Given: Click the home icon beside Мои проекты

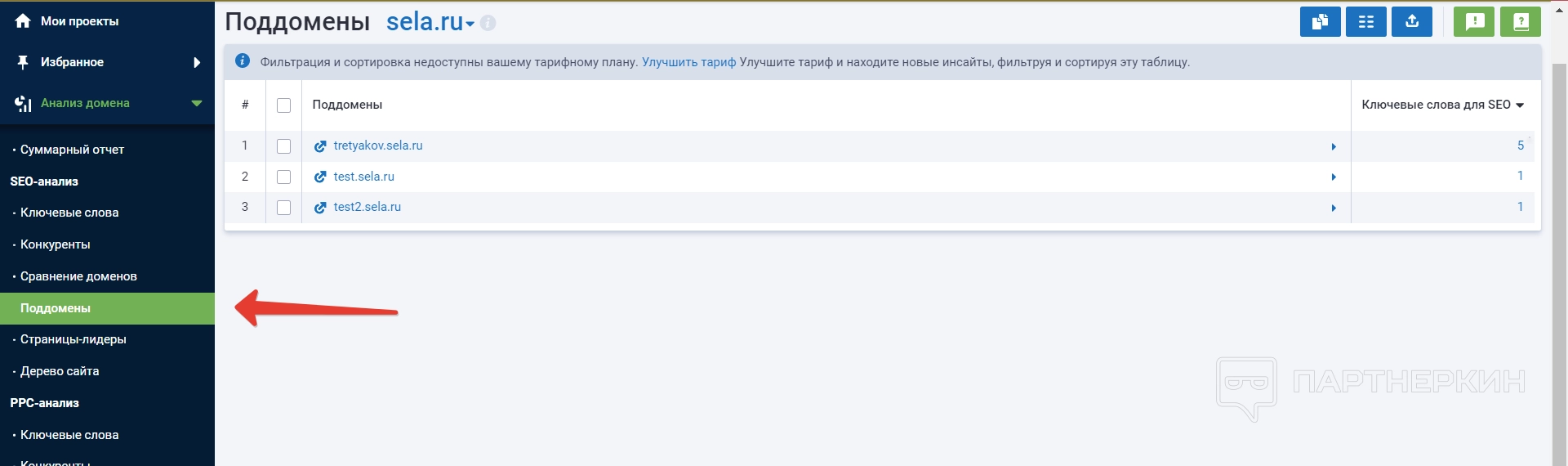Looking at the screenshot, I should tap(23, 21).
